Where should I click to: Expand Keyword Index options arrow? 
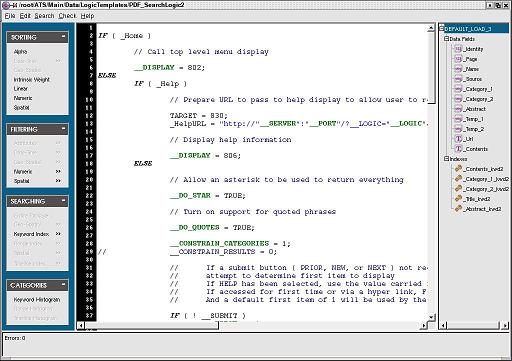coord(58,234)
